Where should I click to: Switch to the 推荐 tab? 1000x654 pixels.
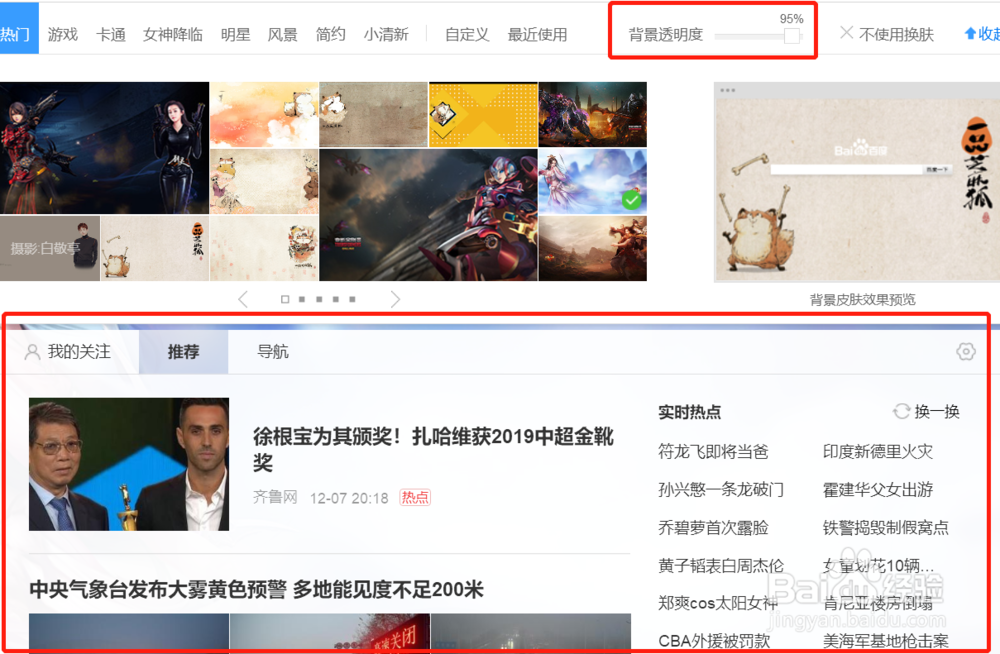pos(184,352)
